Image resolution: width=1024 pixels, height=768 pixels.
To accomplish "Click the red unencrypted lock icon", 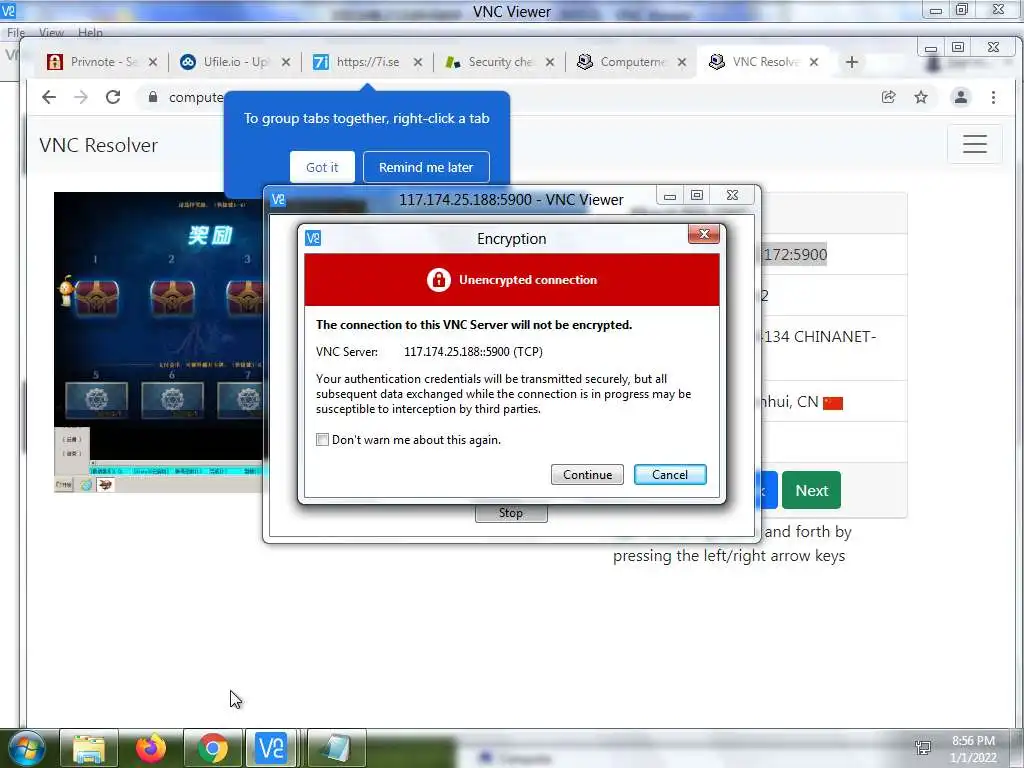I will pos(439,280).
